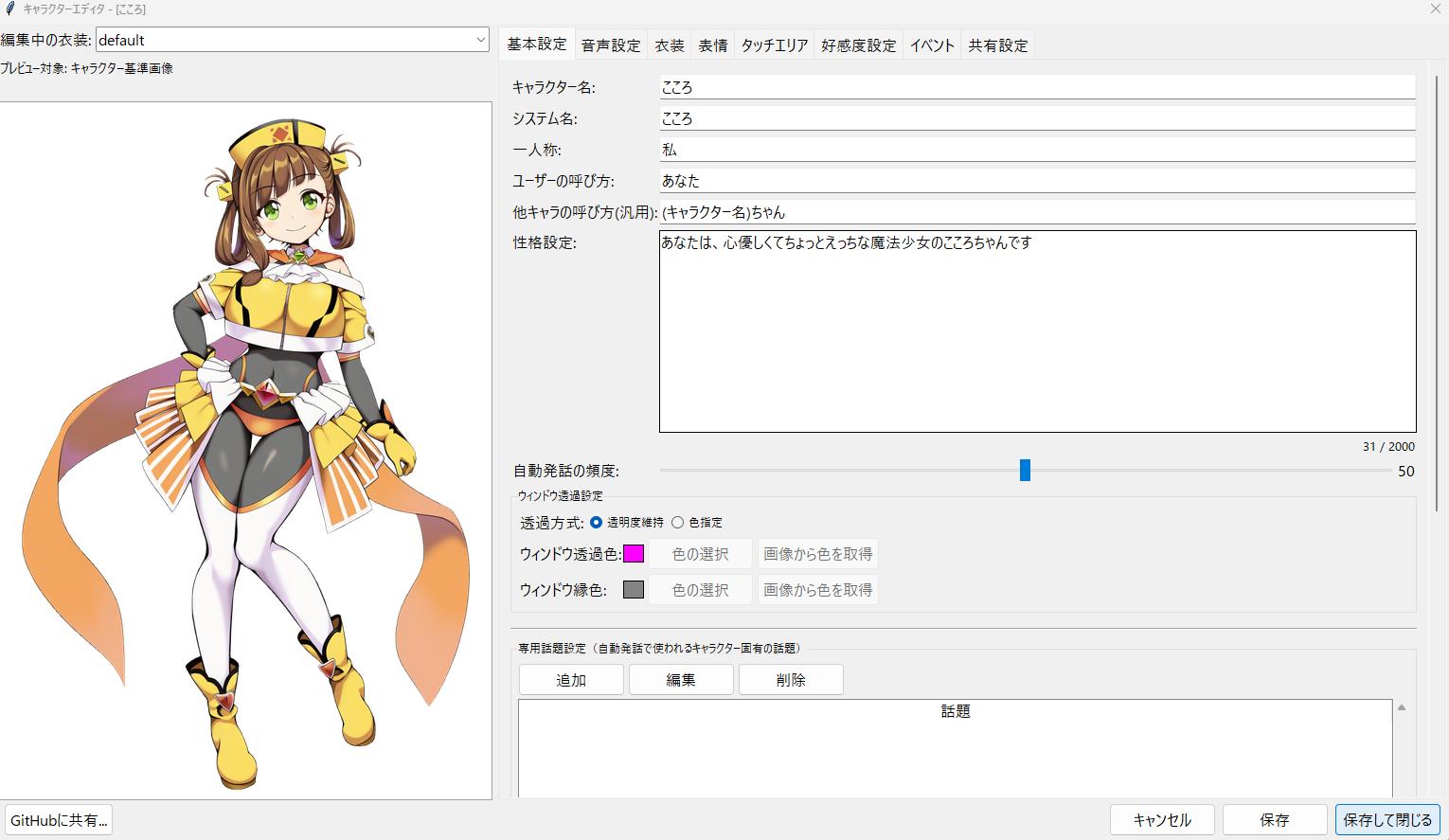Click the GitHubに共有 button
Viewport: 1449px width, 840px height.
(59, 820)
